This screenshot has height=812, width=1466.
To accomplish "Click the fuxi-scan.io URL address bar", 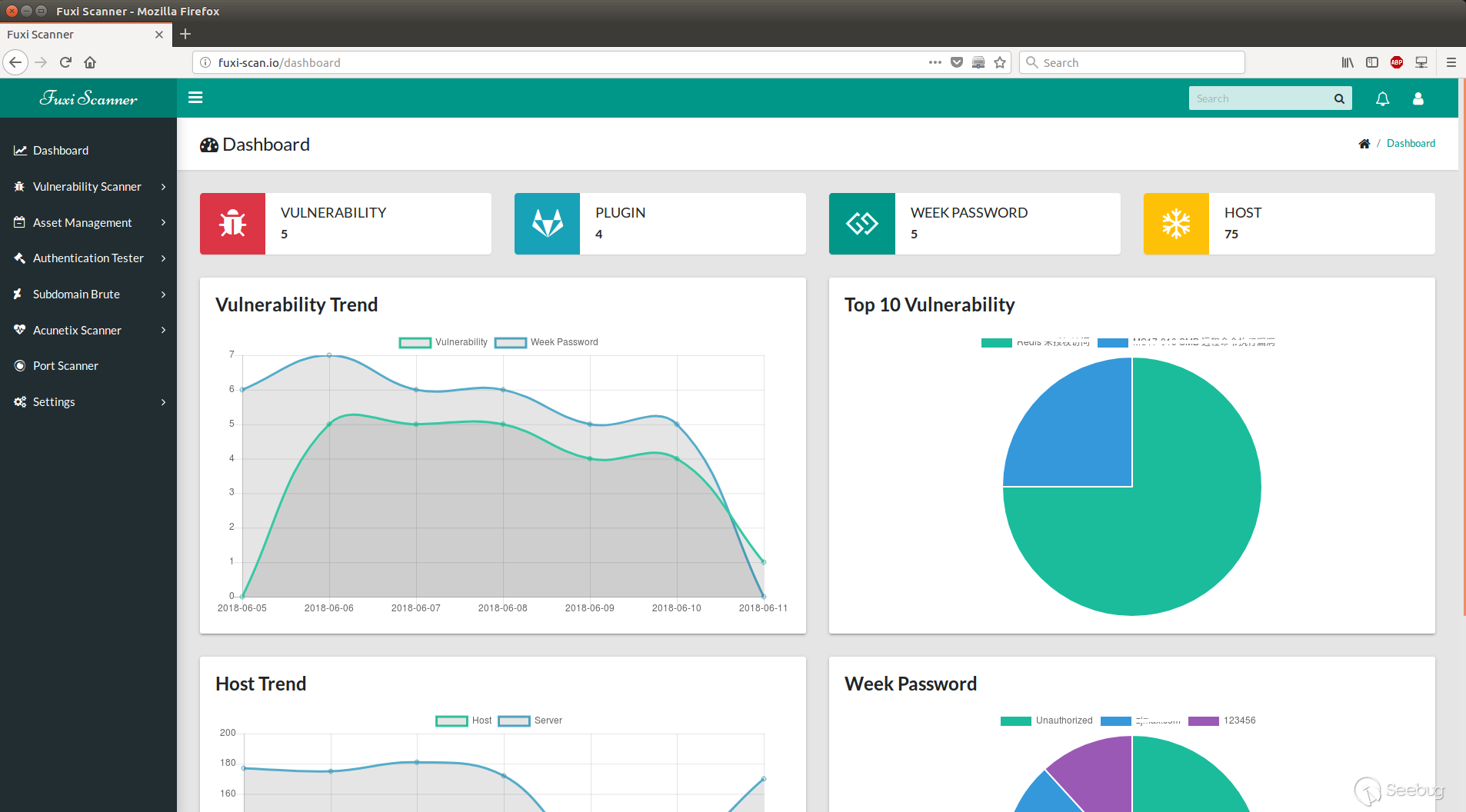I will point(569,62).
